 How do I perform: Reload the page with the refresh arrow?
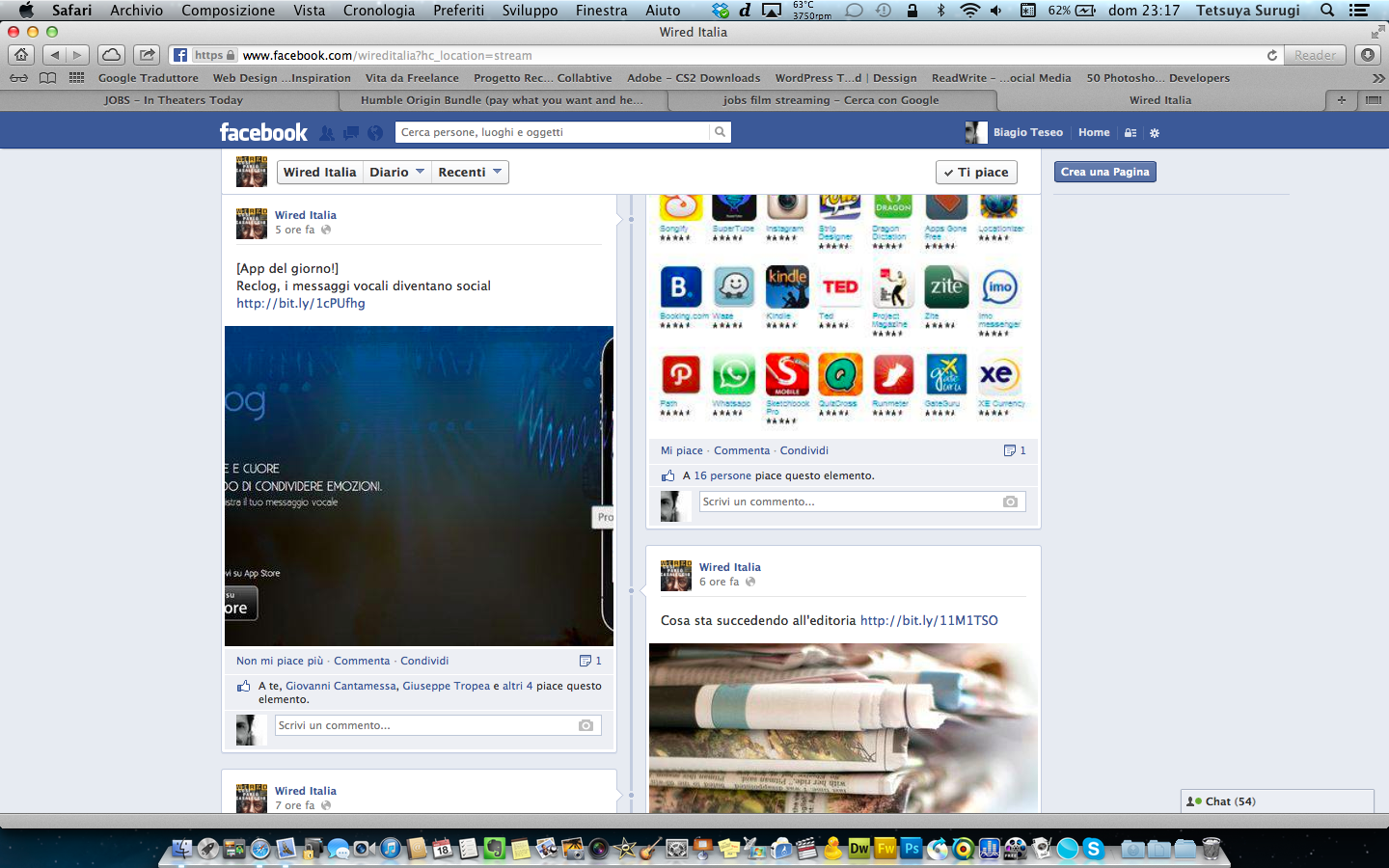point(1271,55)
